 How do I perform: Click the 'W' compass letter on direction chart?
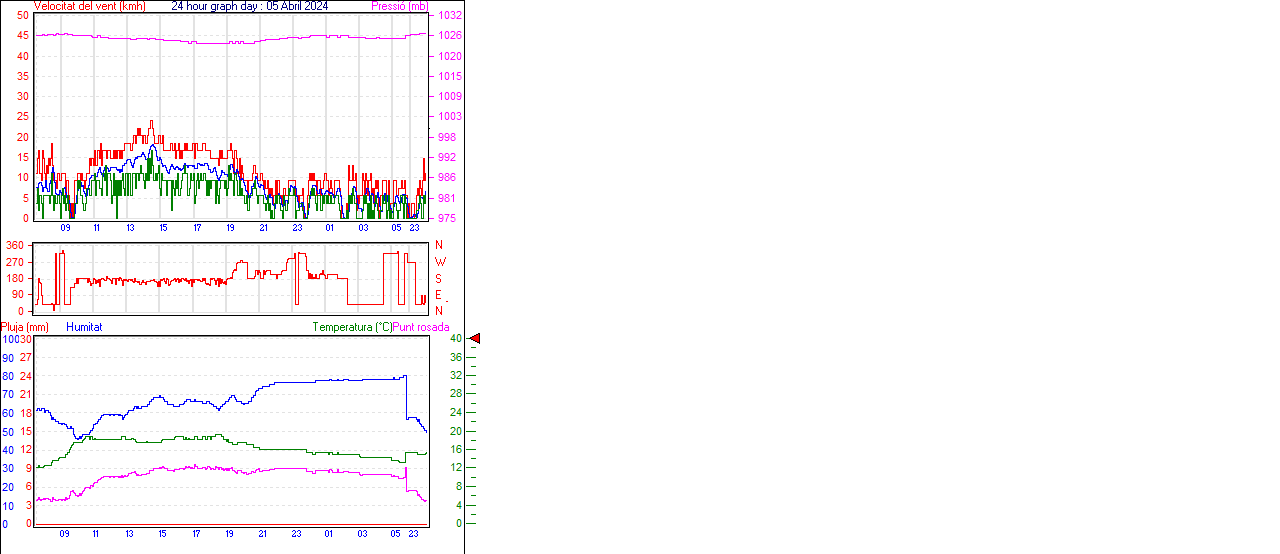click(x=439, y=262)
